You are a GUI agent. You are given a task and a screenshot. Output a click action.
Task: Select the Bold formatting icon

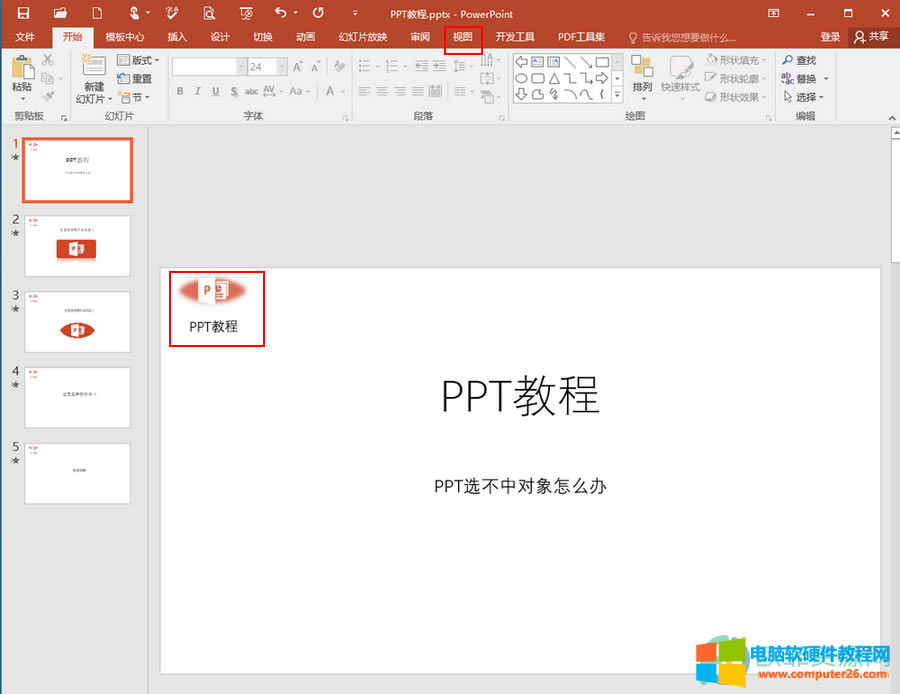click(x=180, y=91)
